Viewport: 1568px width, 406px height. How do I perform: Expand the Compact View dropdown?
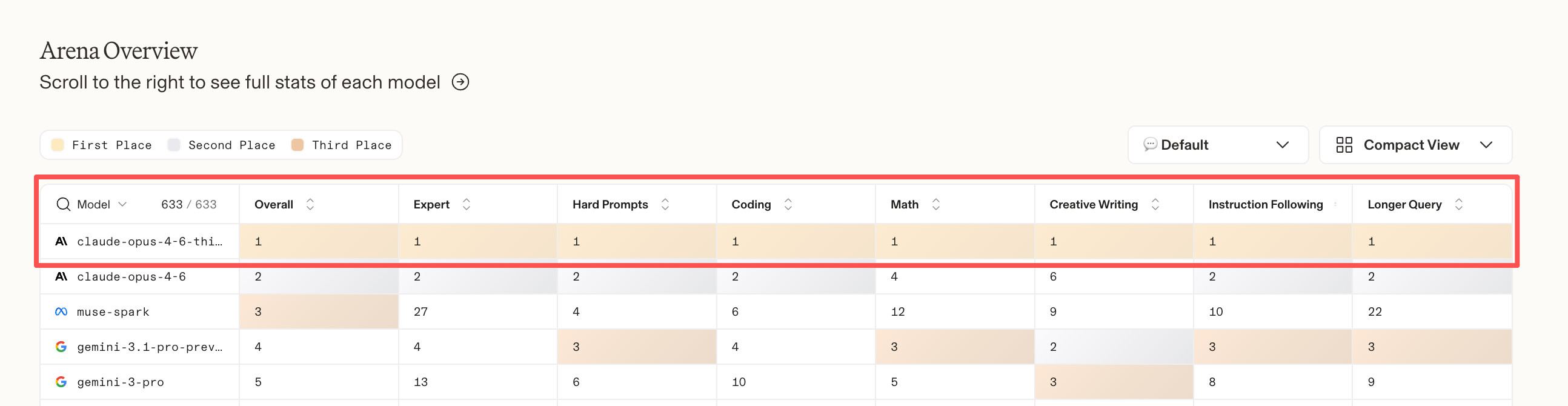tap(1415, 145)
